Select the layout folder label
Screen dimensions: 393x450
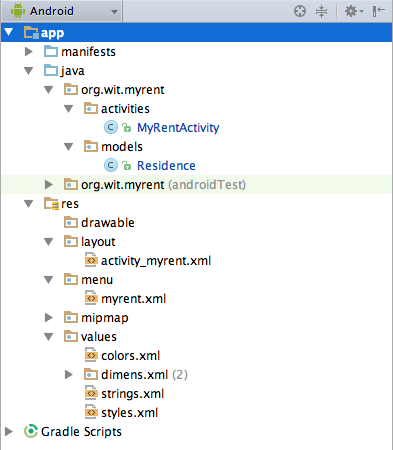click(98, 242)
